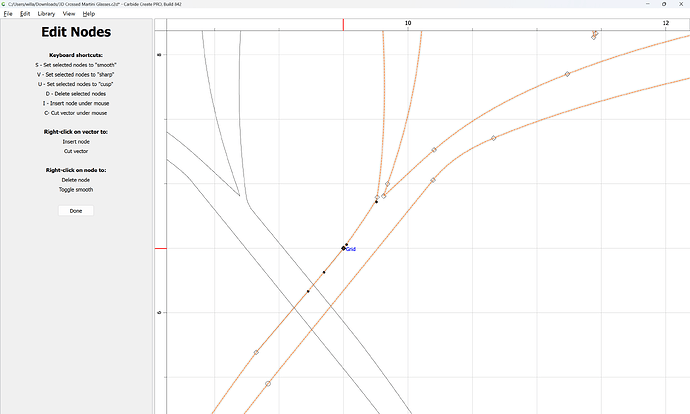
Task: Select the lowest circle node on the canvas
Action: (x=268, y=384)
